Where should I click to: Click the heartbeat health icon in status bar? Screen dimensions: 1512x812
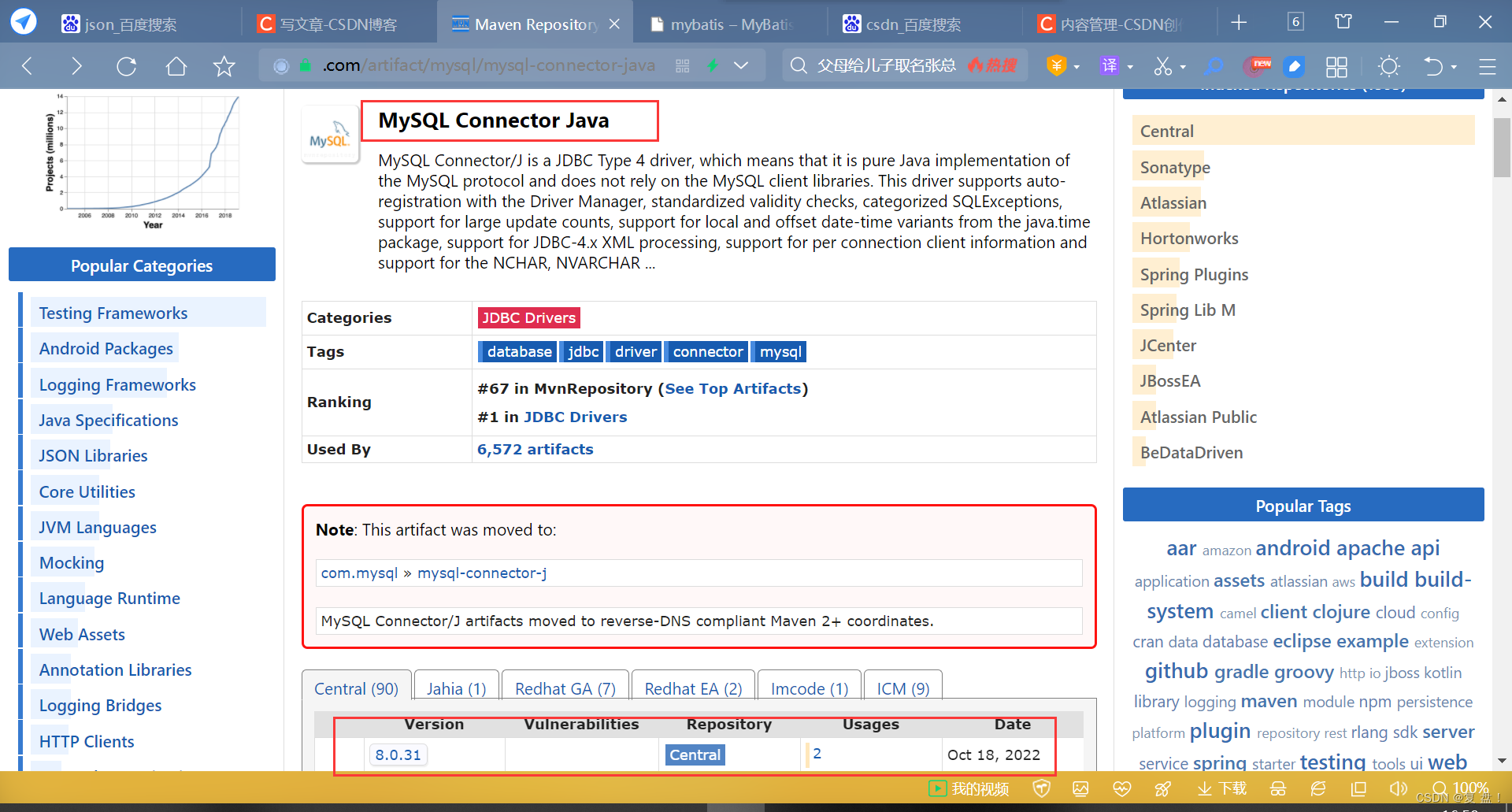tap(1122, 788)
